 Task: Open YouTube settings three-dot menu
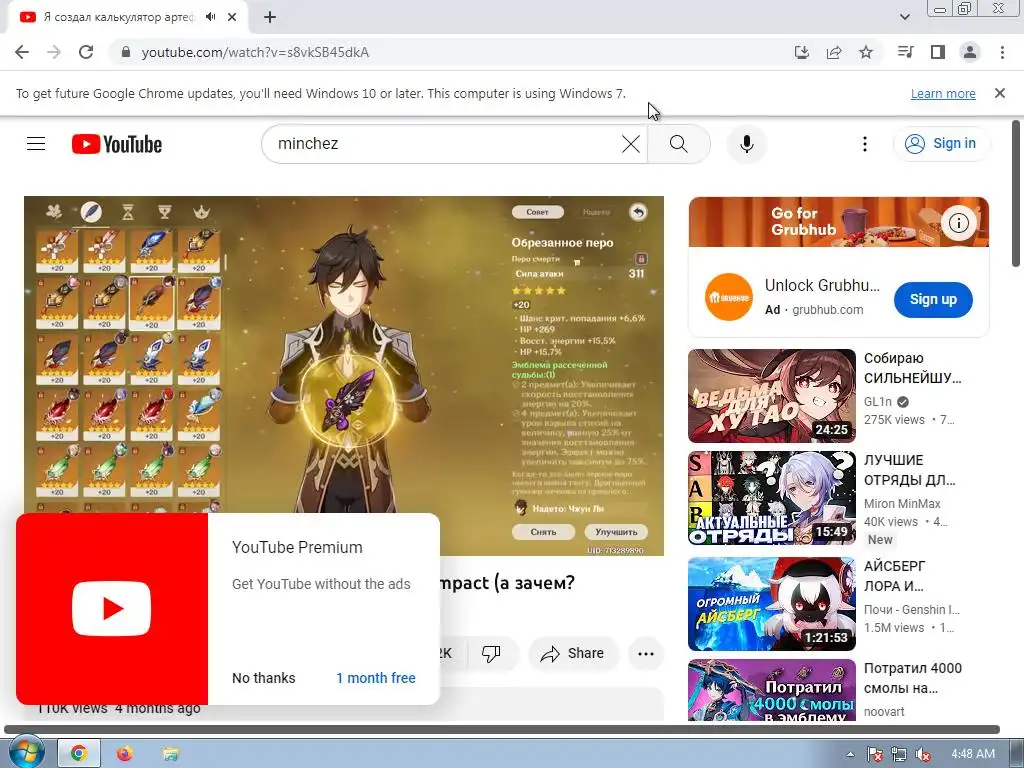click(x=865, y=144)
